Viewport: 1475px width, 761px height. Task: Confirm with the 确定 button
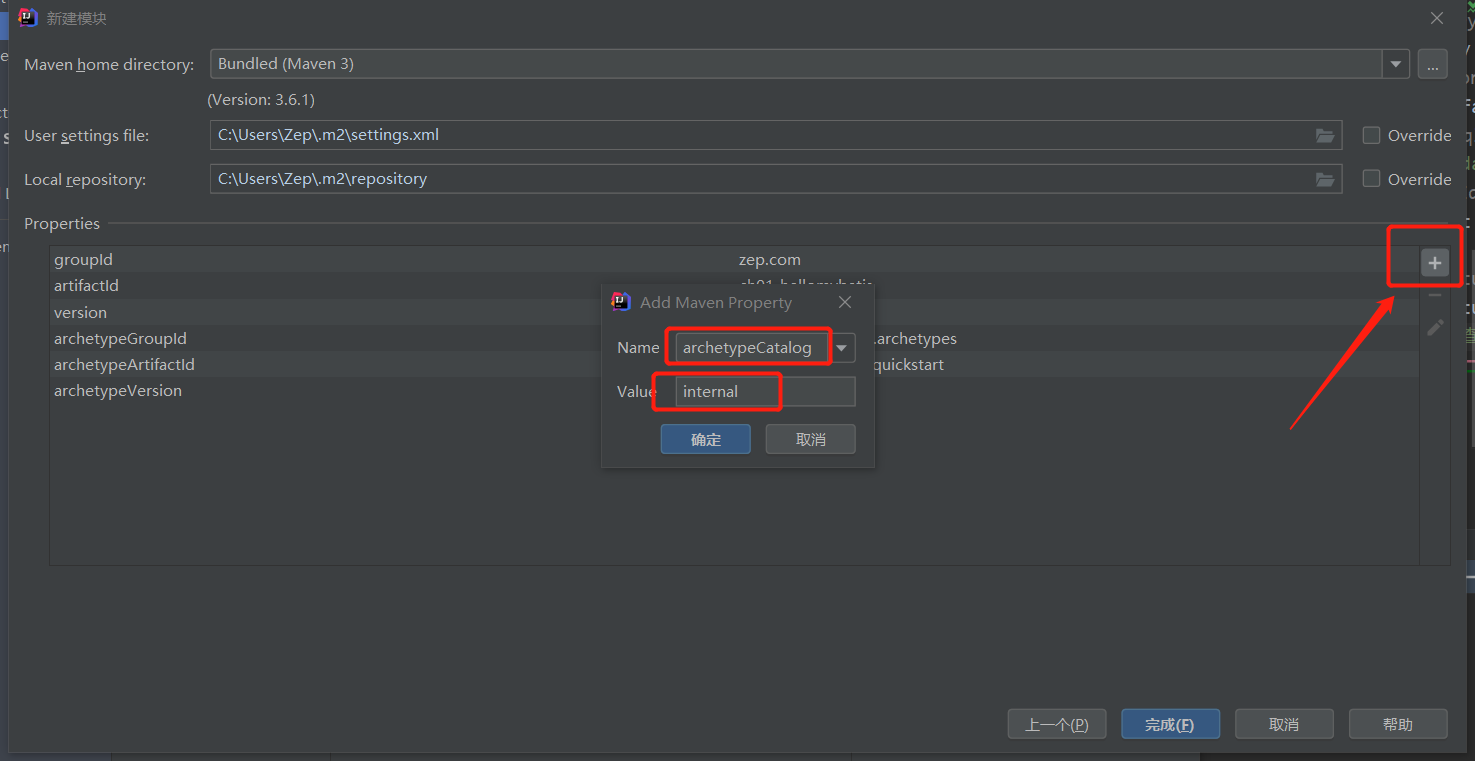[705, 439]
